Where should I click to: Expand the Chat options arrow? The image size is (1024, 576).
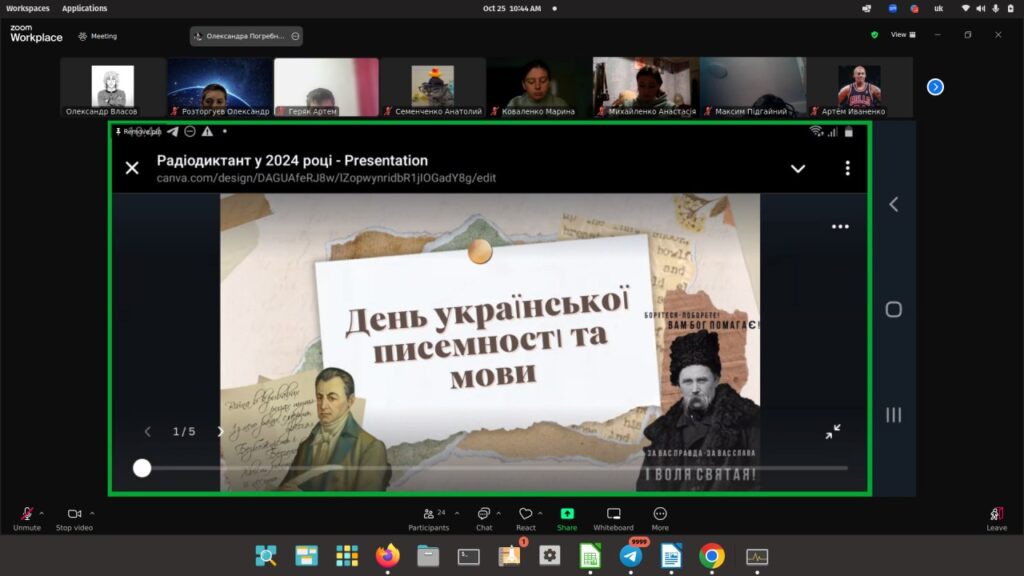click(498, 513)
